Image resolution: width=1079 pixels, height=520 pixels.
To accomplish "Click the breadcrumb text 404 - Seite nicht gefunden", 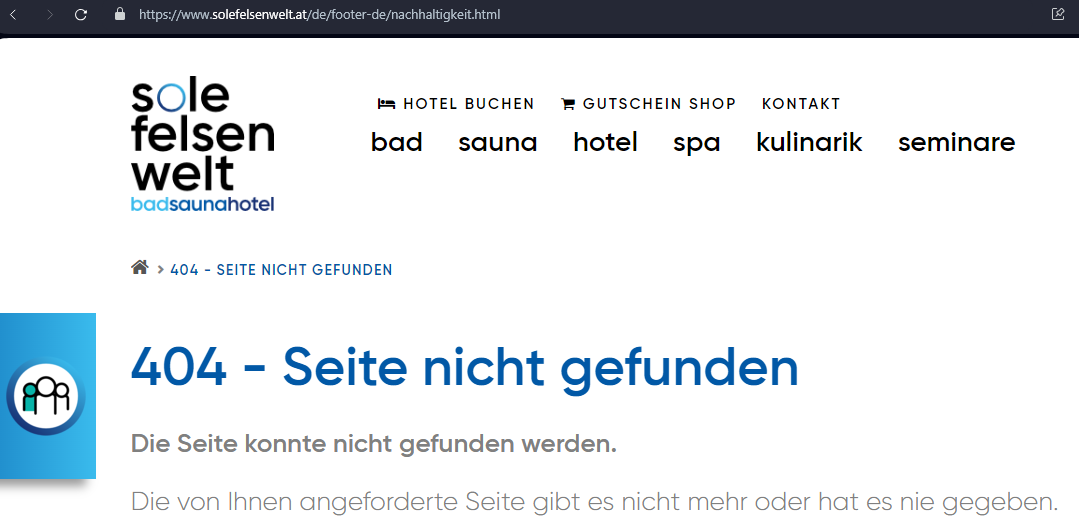I will pos(281,270).
